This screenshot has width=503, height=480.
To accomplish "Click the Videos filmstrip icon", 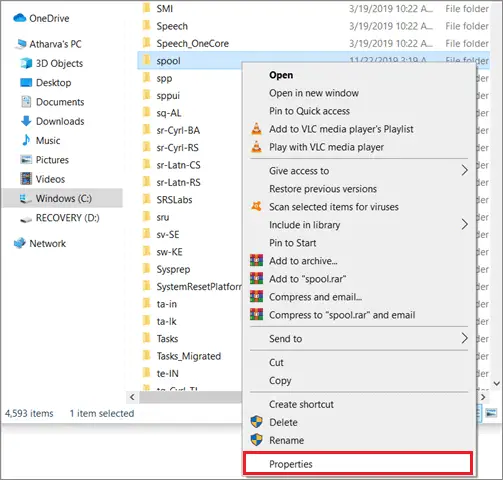I will (26, 179).
